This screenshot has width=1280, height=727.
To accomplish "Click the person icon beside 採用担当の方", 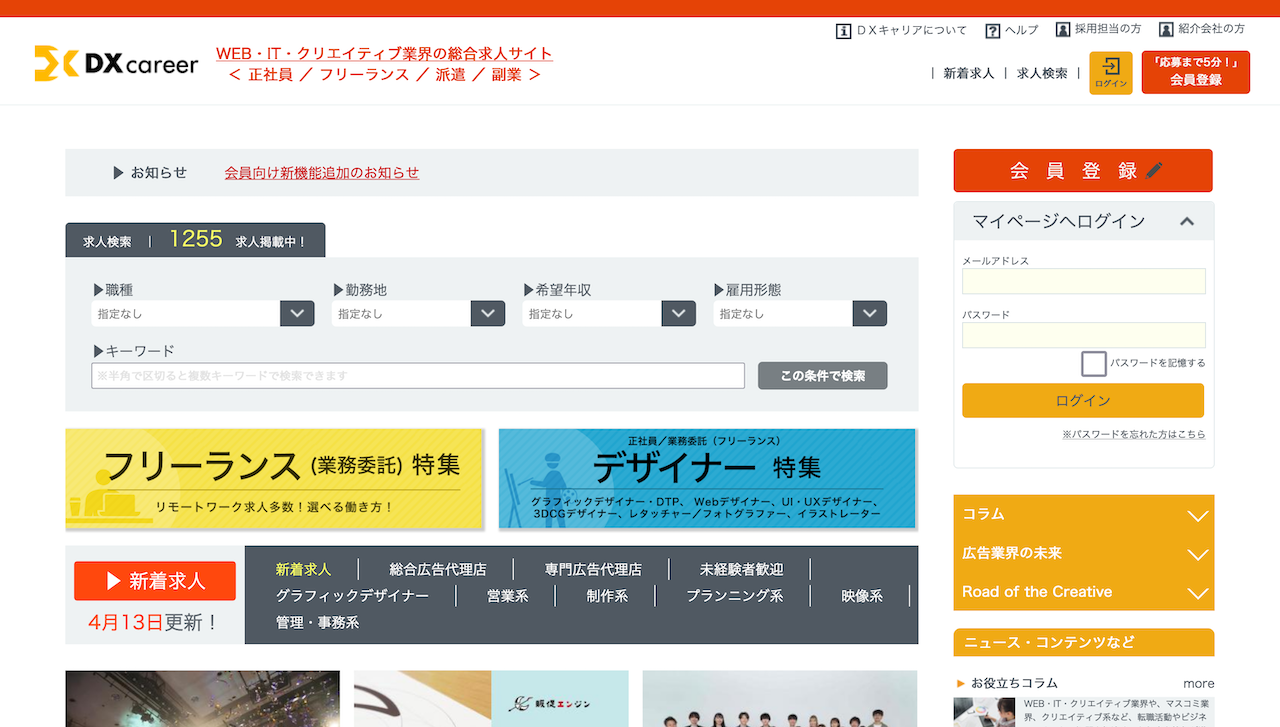I will (1063, 30).
